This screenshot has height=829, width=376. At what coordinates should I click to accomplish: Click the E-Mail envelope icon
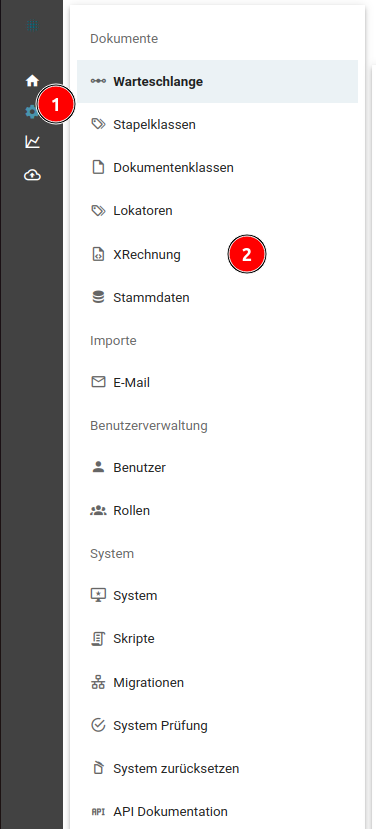pyautogui.click(x=98, y=382)
